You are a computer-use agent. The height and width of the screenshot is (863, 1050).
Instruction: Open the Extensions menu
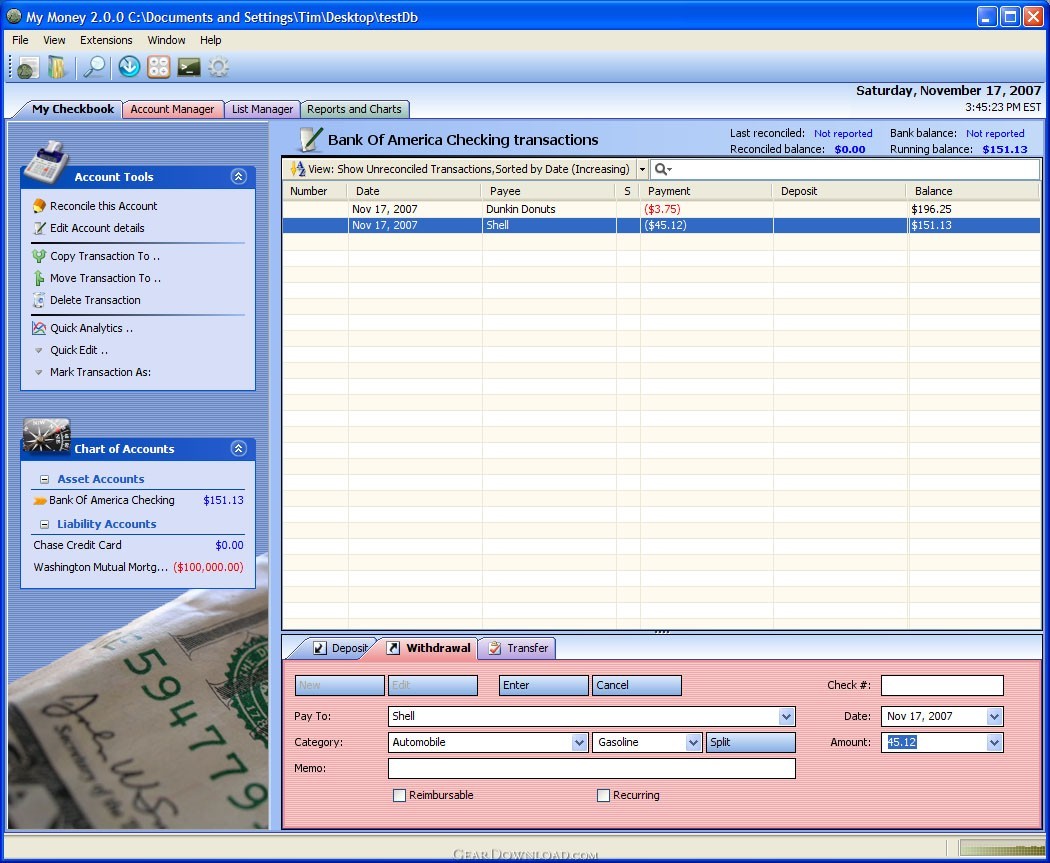point(106,40)
